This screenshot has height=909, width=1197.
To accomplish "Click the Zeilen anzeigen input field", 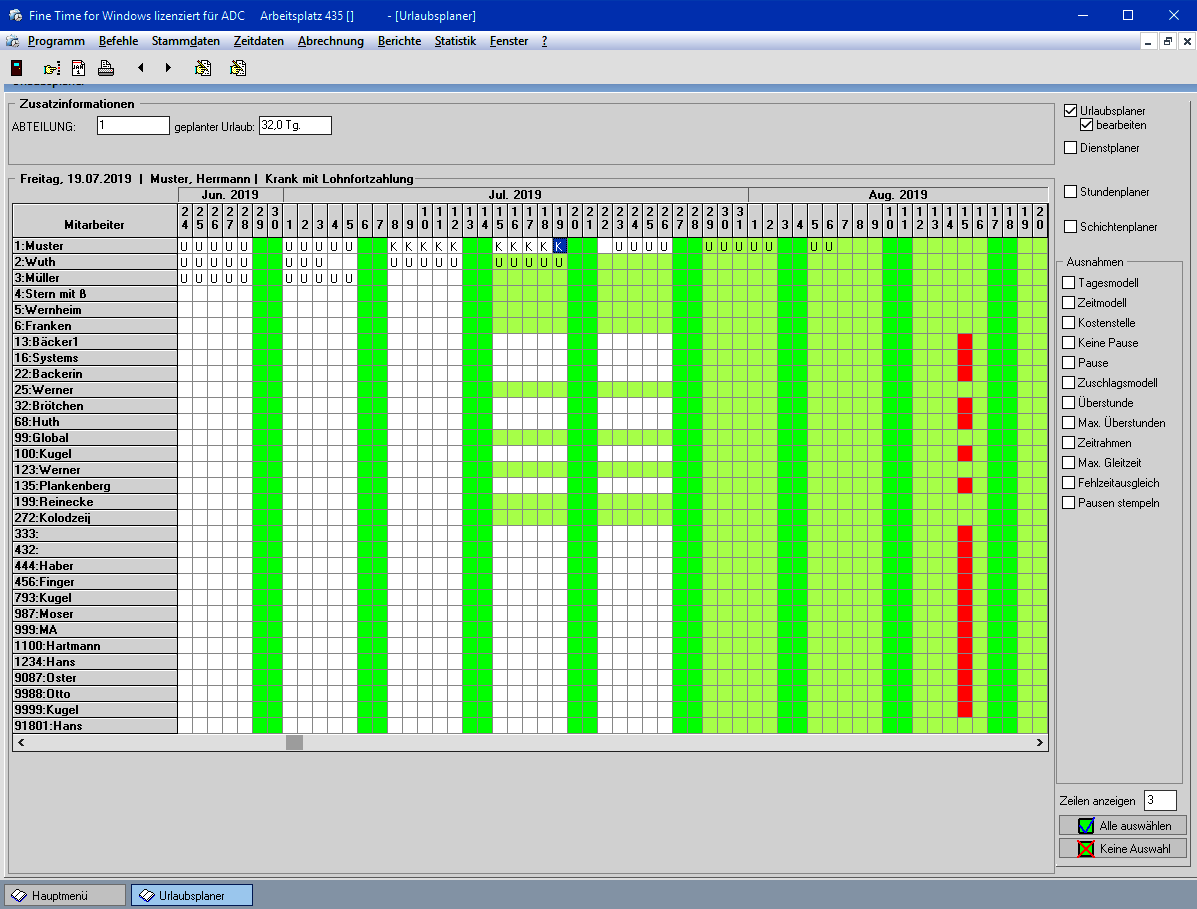I will coord(1160,800).
